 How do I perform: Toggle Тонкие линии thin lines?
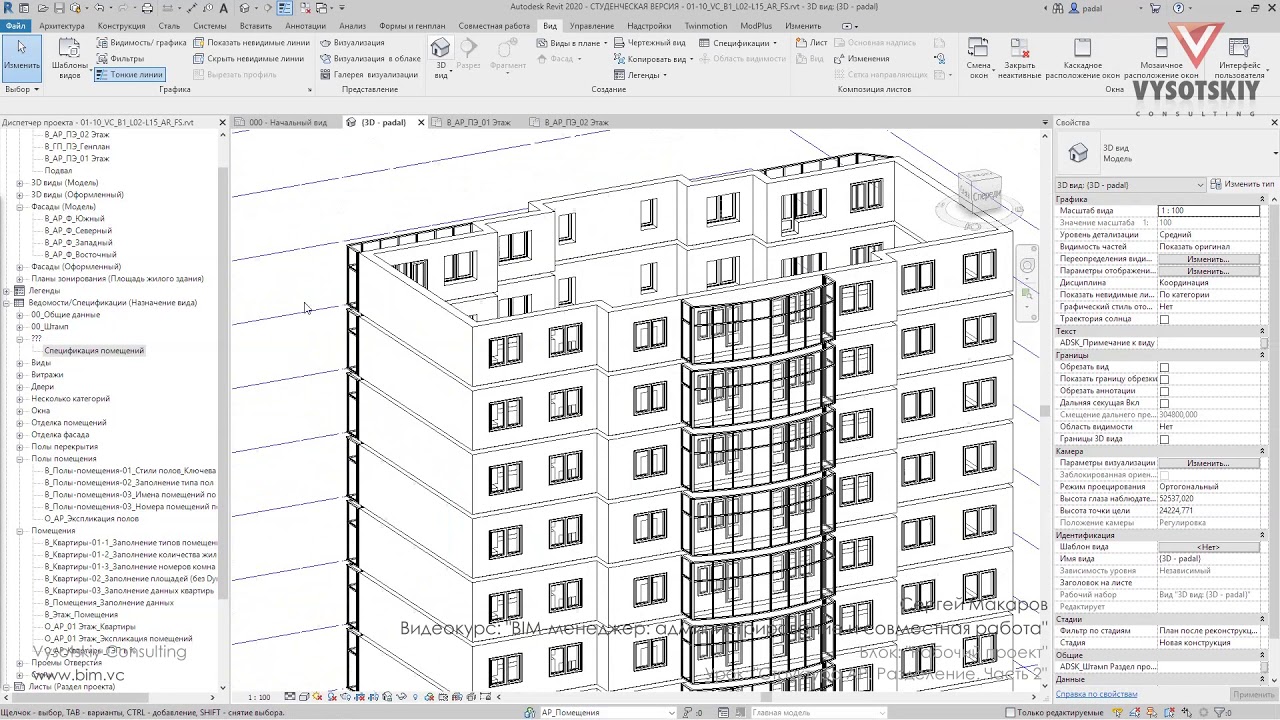coord(129,75)
